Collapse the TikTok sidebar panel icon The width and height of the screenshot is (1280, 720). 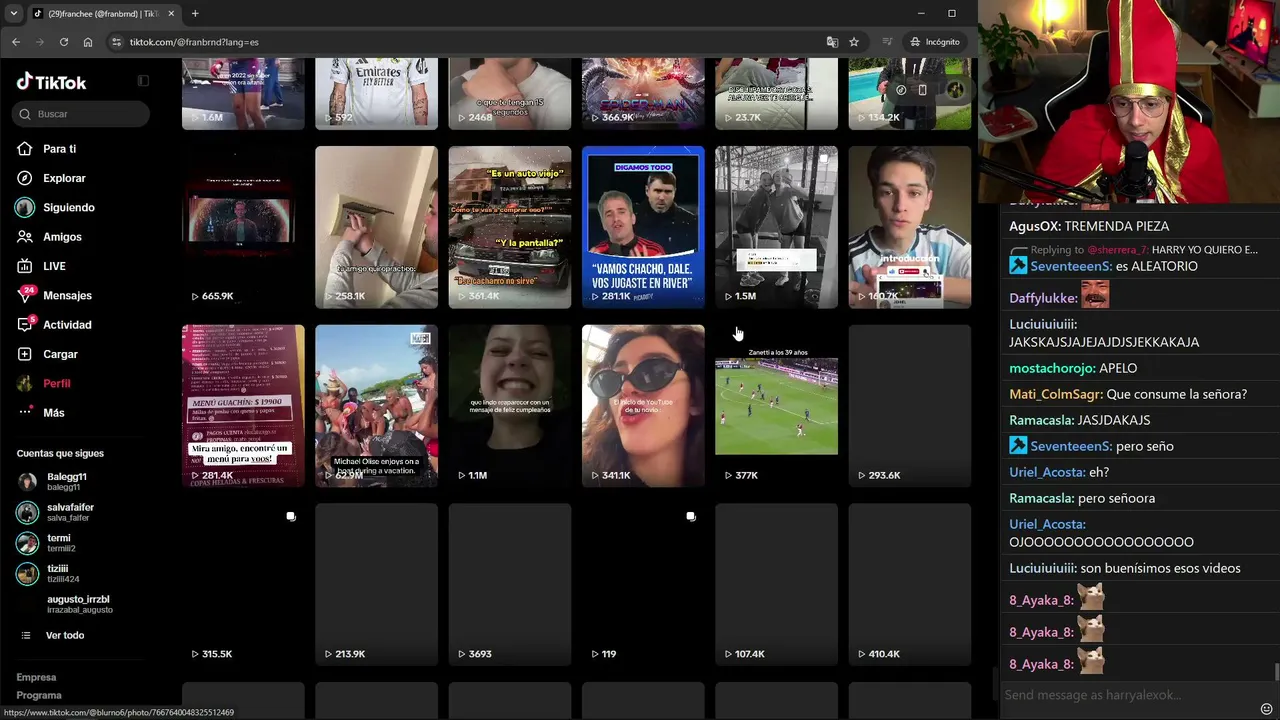coord(143,81)
